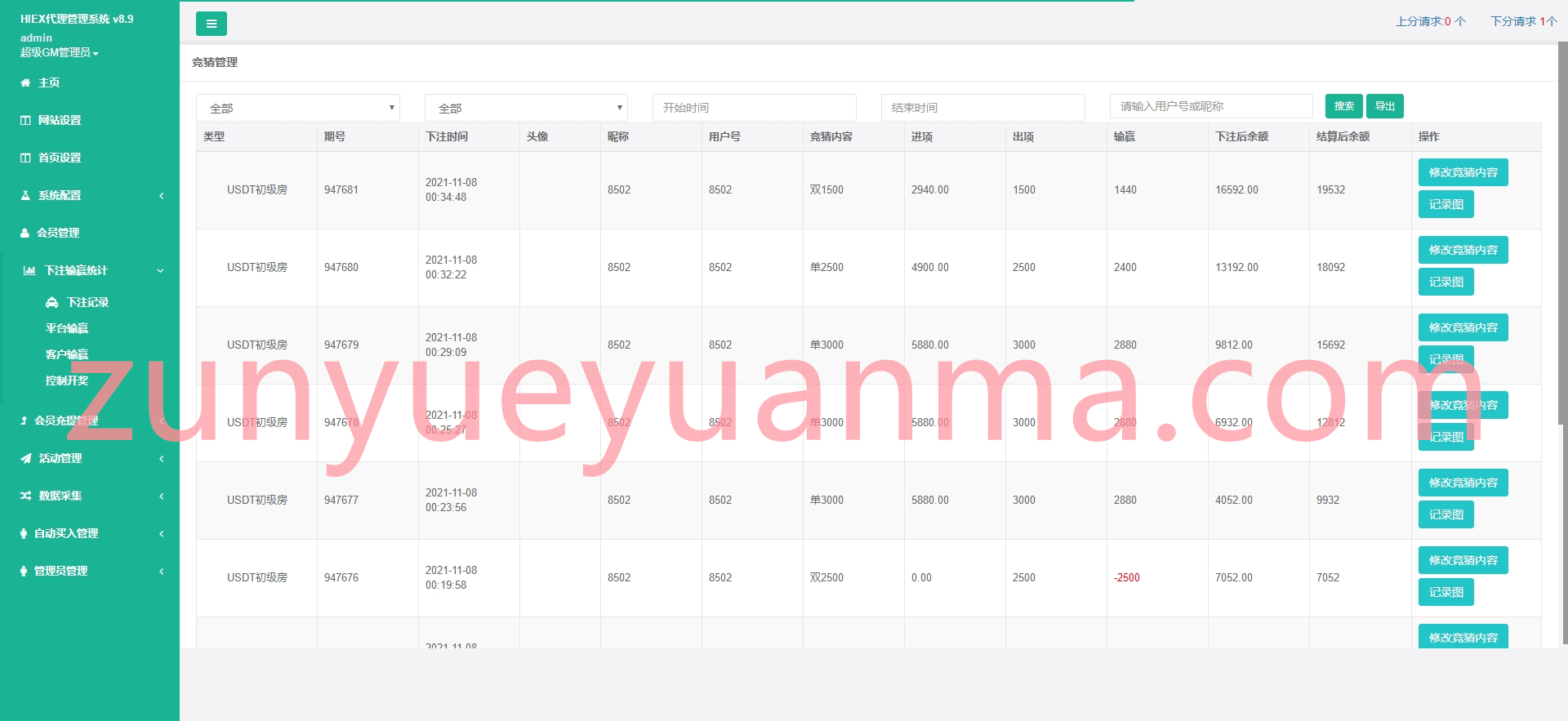Expand the 活动管理 menu chevron
The image size is (1568, 721).
[x=161, y=458]
